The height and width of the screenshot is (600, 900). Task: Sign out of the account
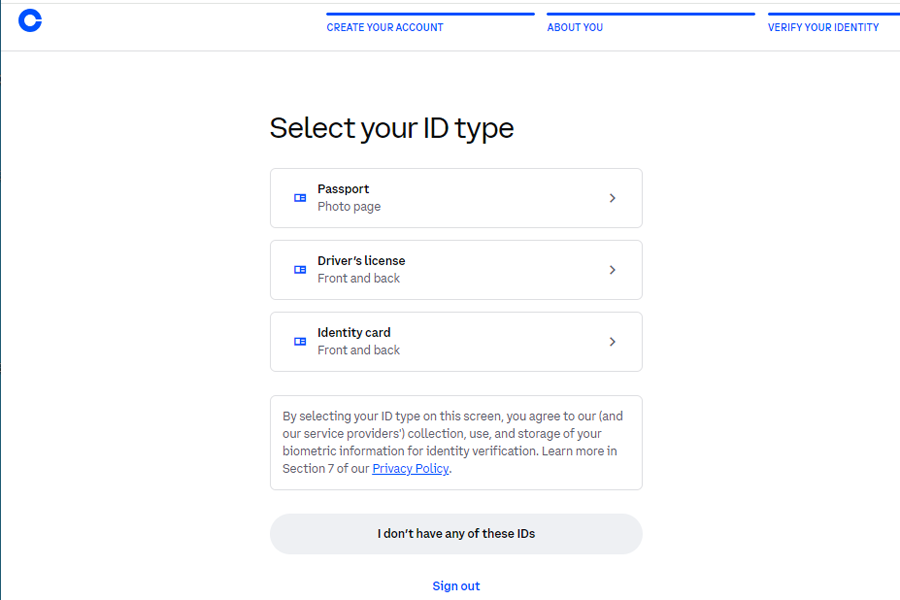(456, 586)
